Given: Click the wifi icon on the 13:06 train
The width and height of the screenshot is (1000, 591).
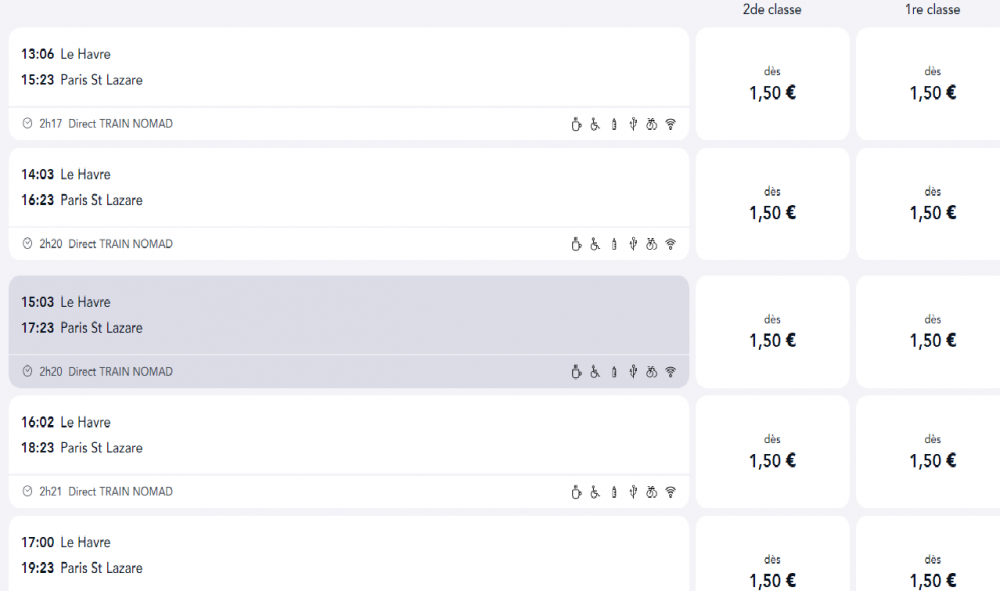Looking at the screenshot, I should point(670,124).
